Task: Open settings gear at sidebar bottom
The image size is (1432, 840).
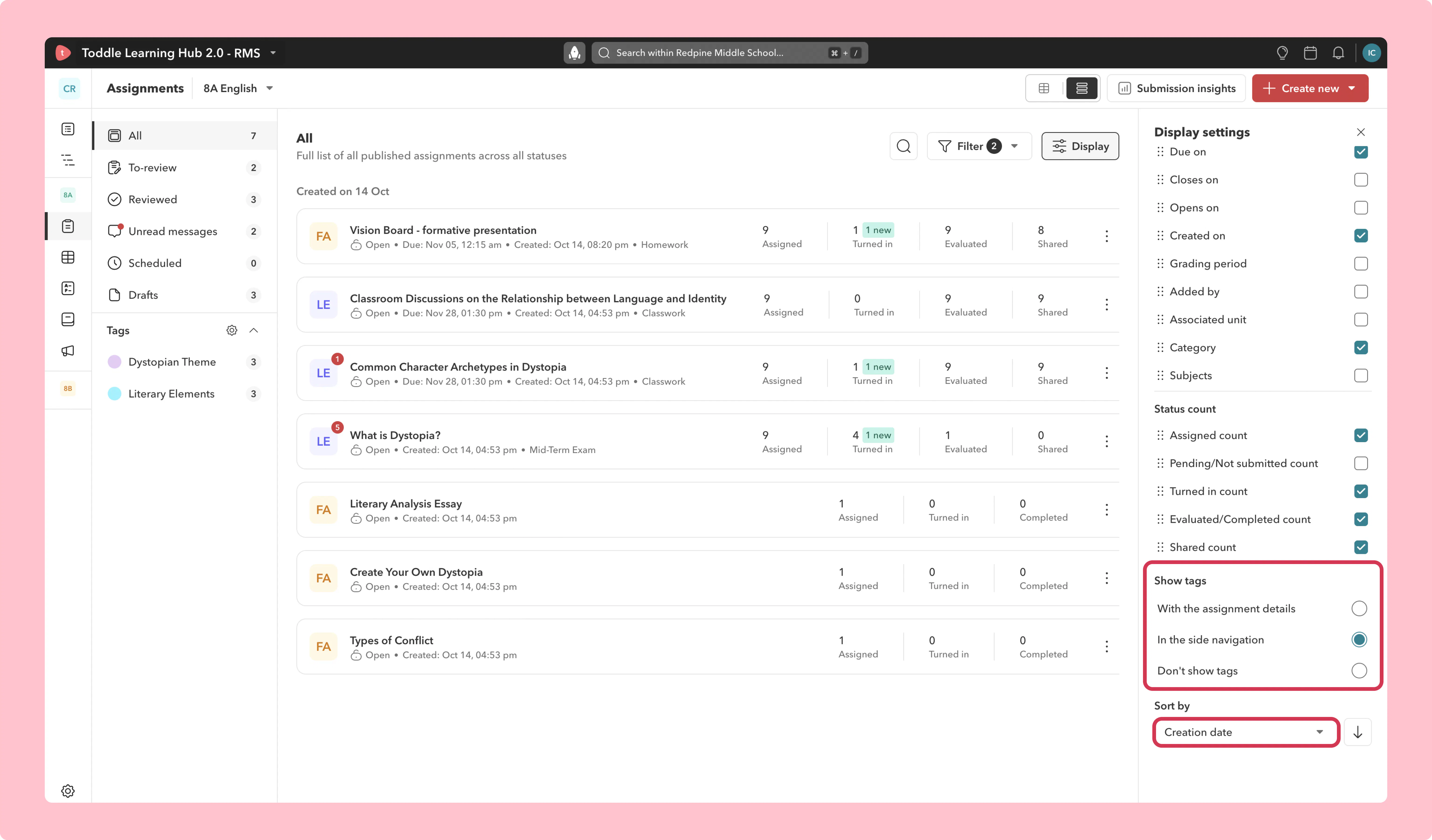Action: click(x=68, y=791)
